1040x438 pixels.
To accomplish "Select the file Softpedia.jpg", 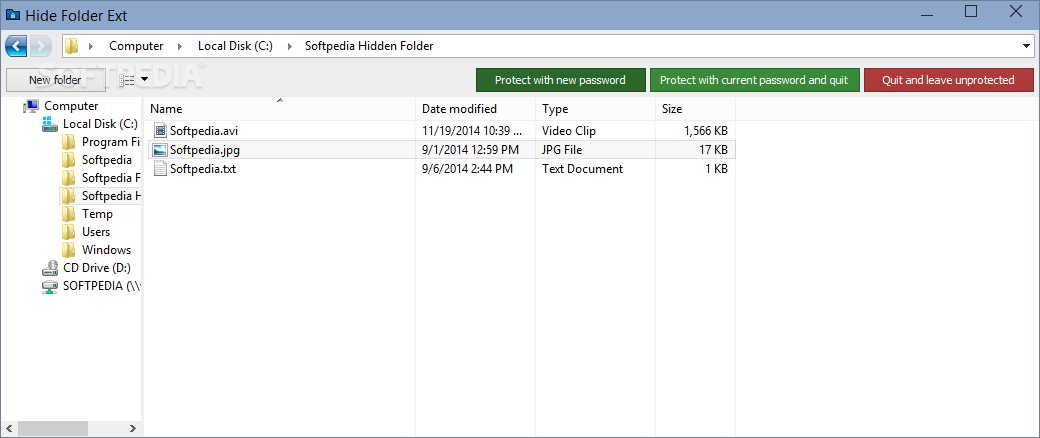I will click(204, 150).
